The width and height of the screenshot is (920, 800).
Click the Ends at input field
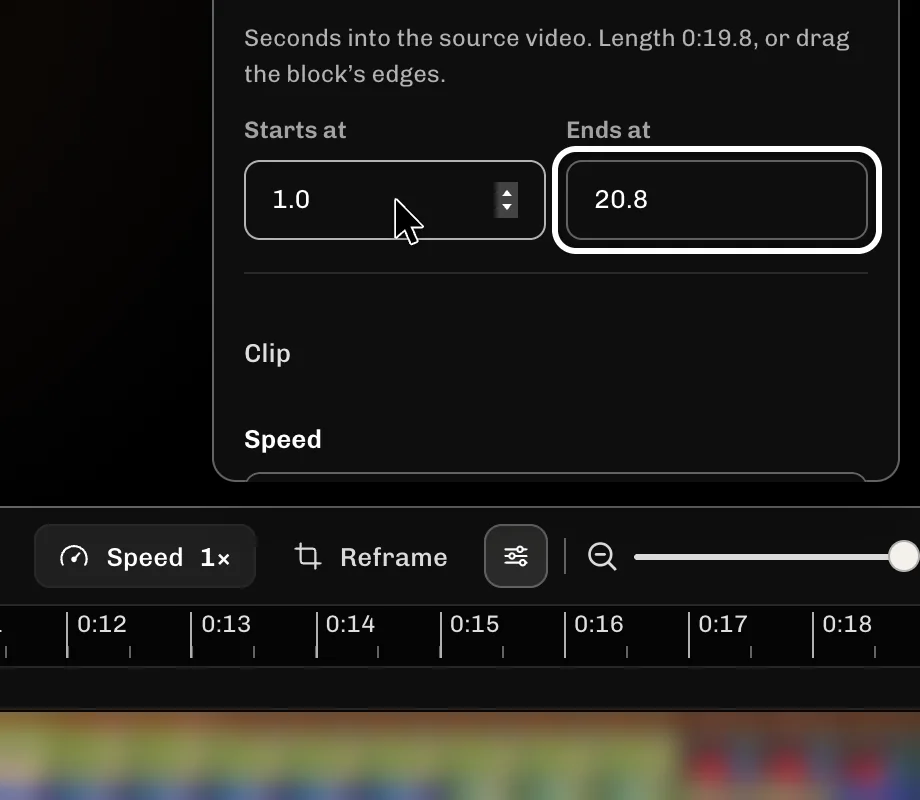click(716, 200)
